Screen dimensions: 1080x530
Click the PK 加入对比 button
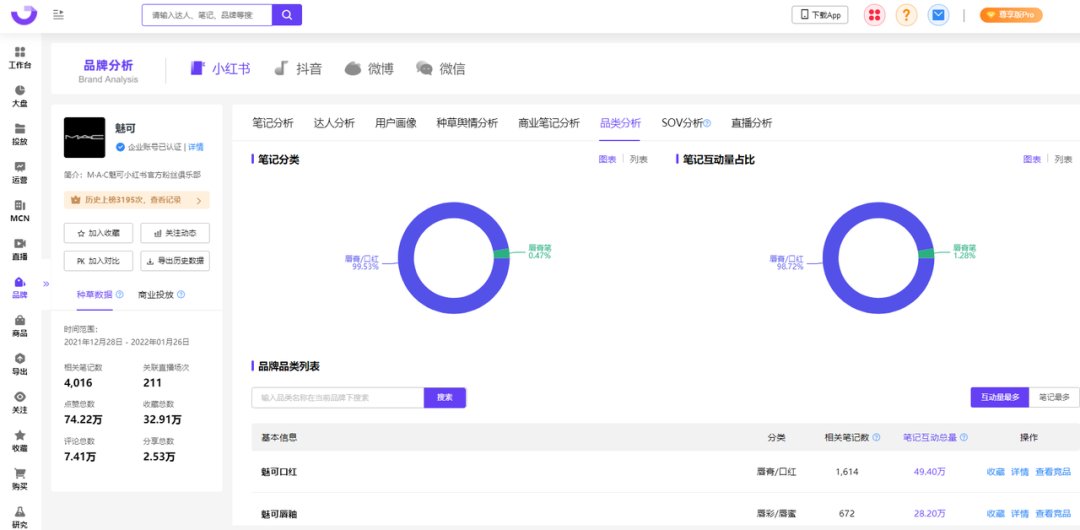click(x=99, y=261)
